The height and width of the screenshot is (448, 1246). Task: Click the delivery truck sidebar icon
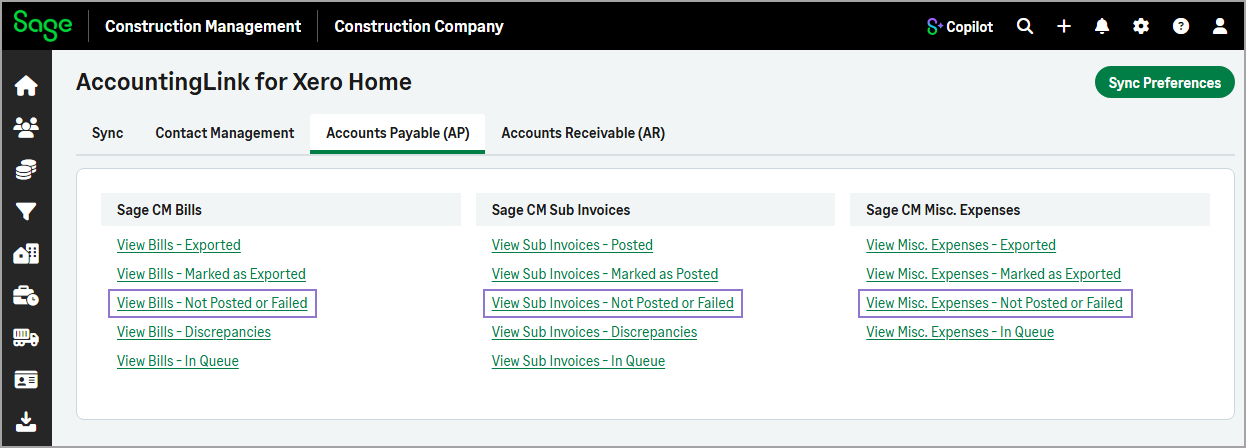click(x=26, y=338)
